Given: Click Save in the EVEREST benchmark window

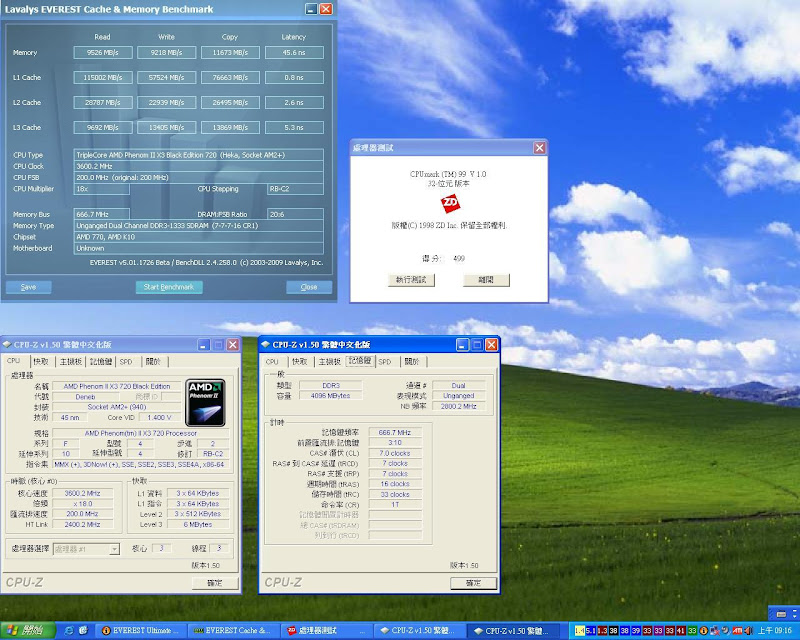Looking at the screenshot, I should (29, 287).
